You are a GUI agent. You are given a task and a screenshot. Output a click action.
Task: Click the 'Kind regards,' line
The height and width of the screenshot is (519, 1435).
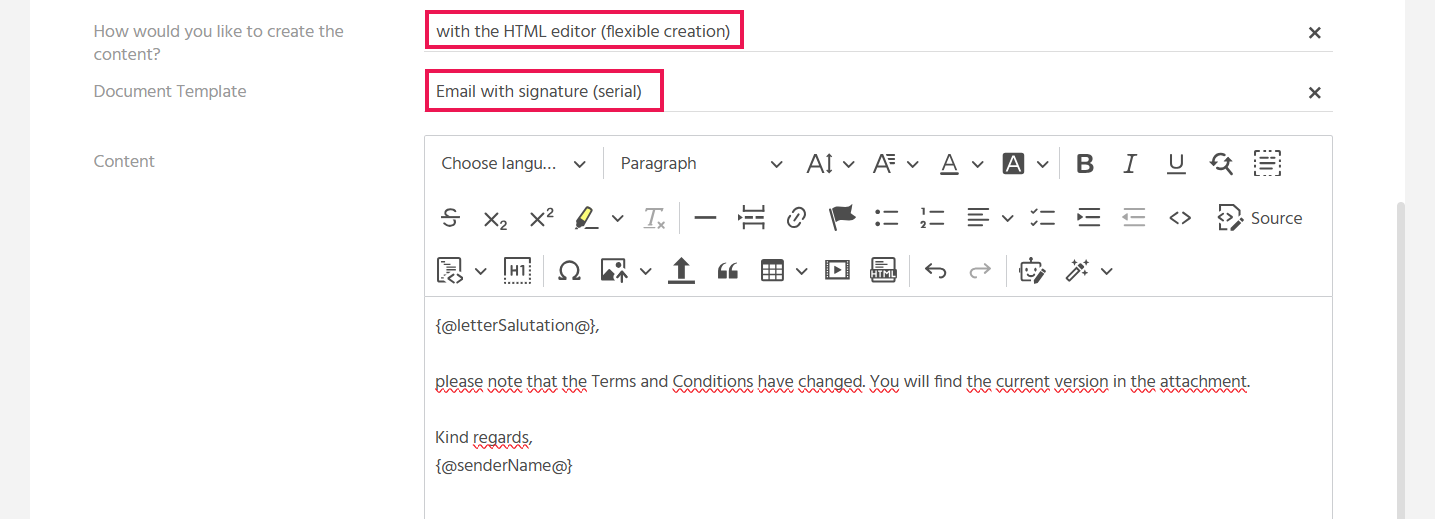[484, 438]
